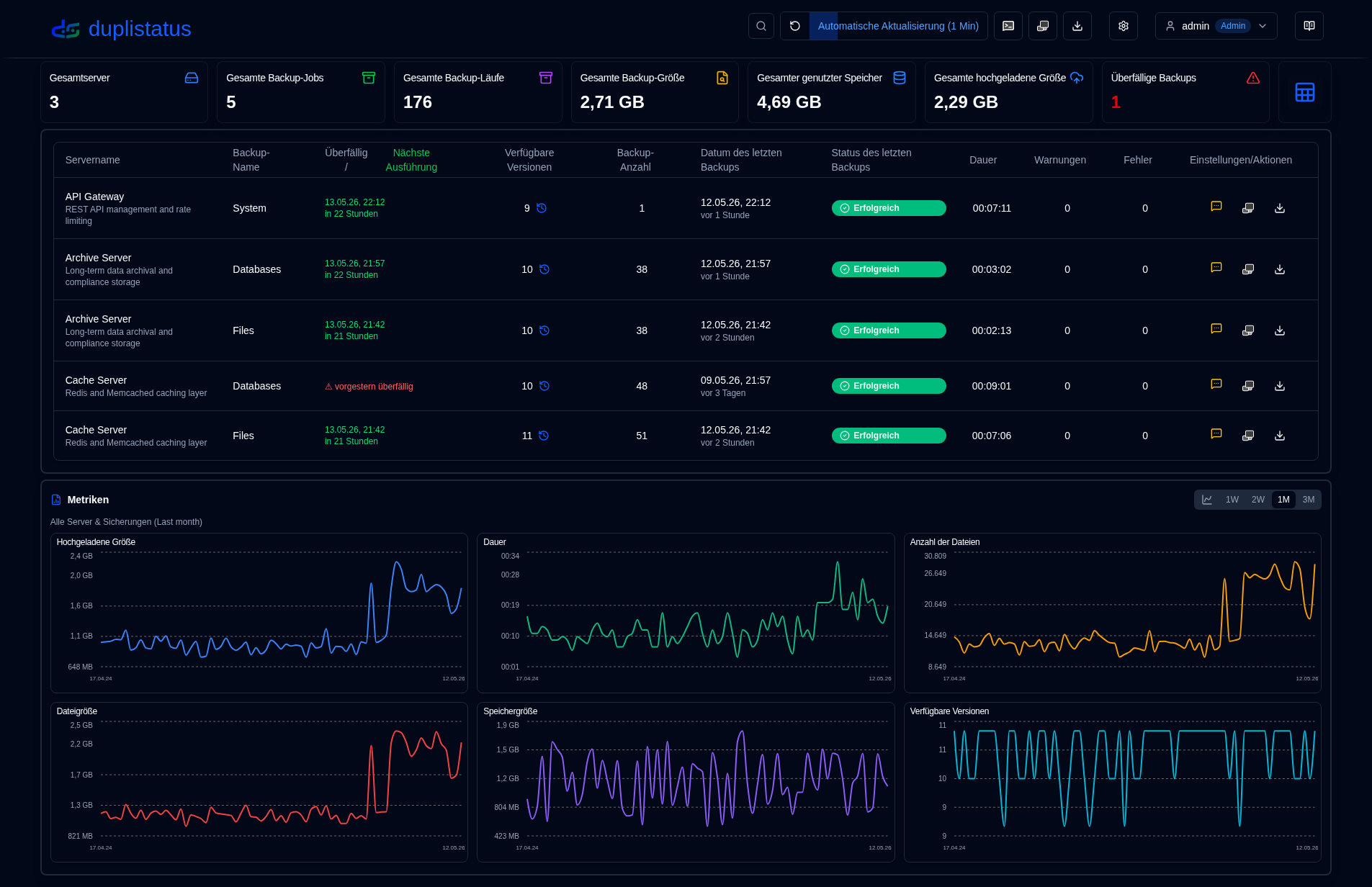Sort by Dauer column header
Viewport: 1372px width, 887px height.
tap(983, 160)
